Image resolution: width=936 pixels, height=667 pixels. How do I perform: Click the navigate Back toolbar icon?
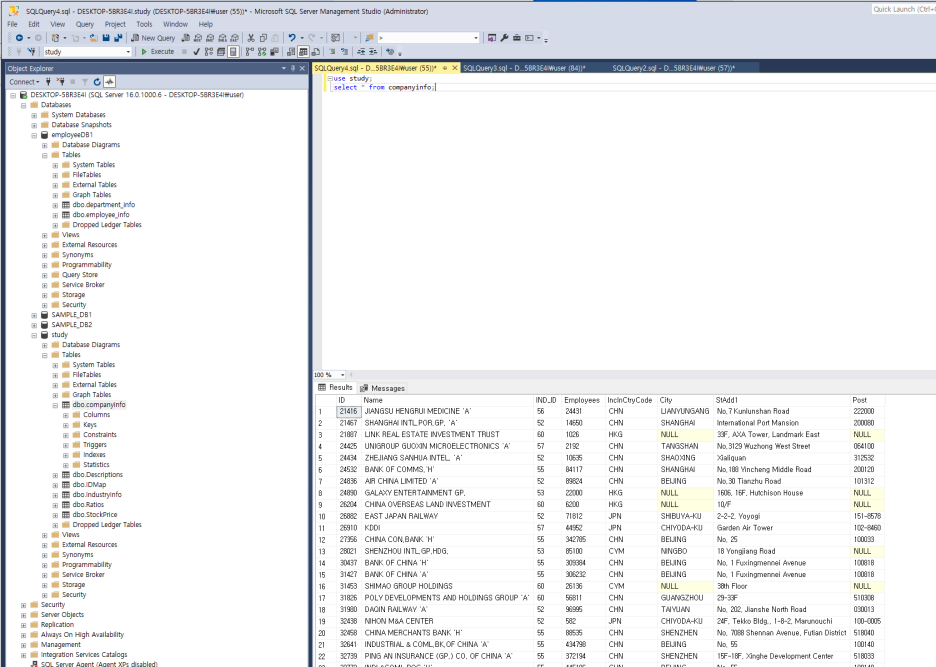click(x=19, y=38)
